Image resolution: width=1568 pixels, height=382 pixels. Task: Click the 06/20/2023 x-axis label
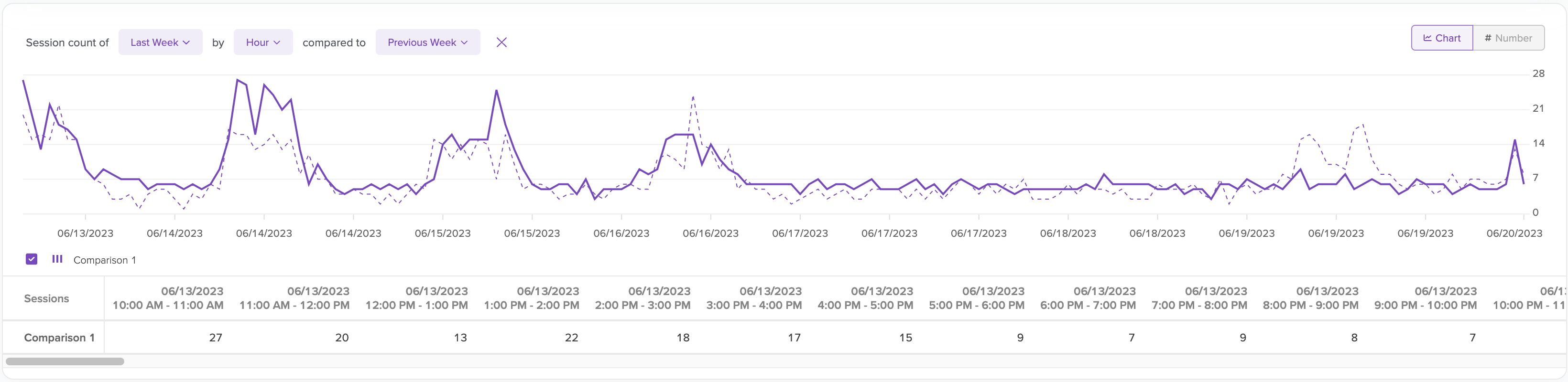[1514, 233]
